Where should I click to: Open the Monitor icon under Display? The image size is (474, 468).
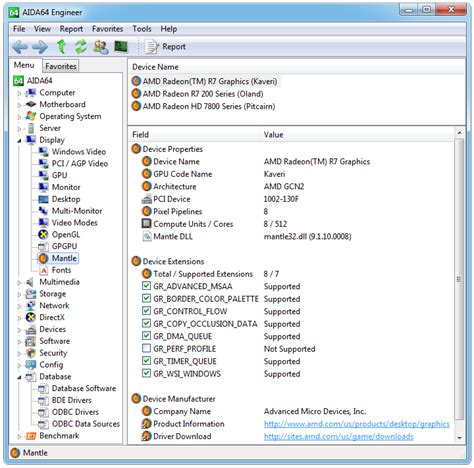coord(43,187)
